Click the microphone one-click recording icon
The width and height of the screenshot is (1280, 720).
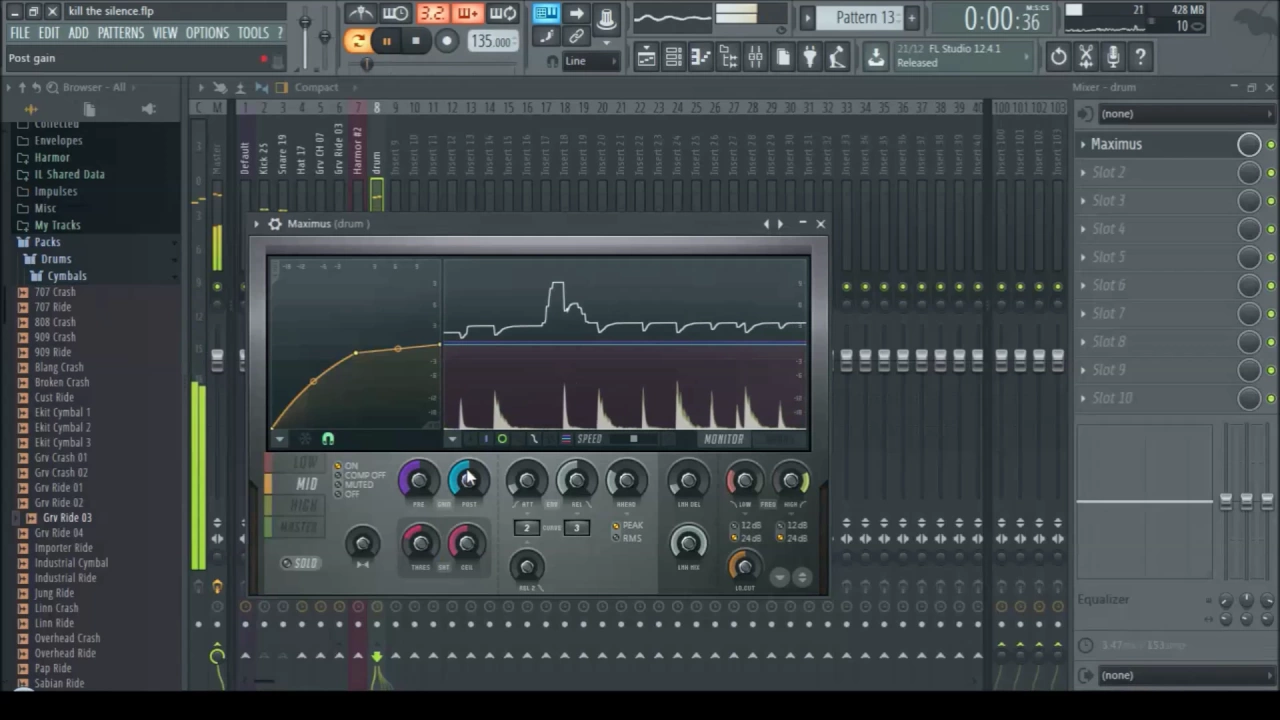coord(1113,58)
